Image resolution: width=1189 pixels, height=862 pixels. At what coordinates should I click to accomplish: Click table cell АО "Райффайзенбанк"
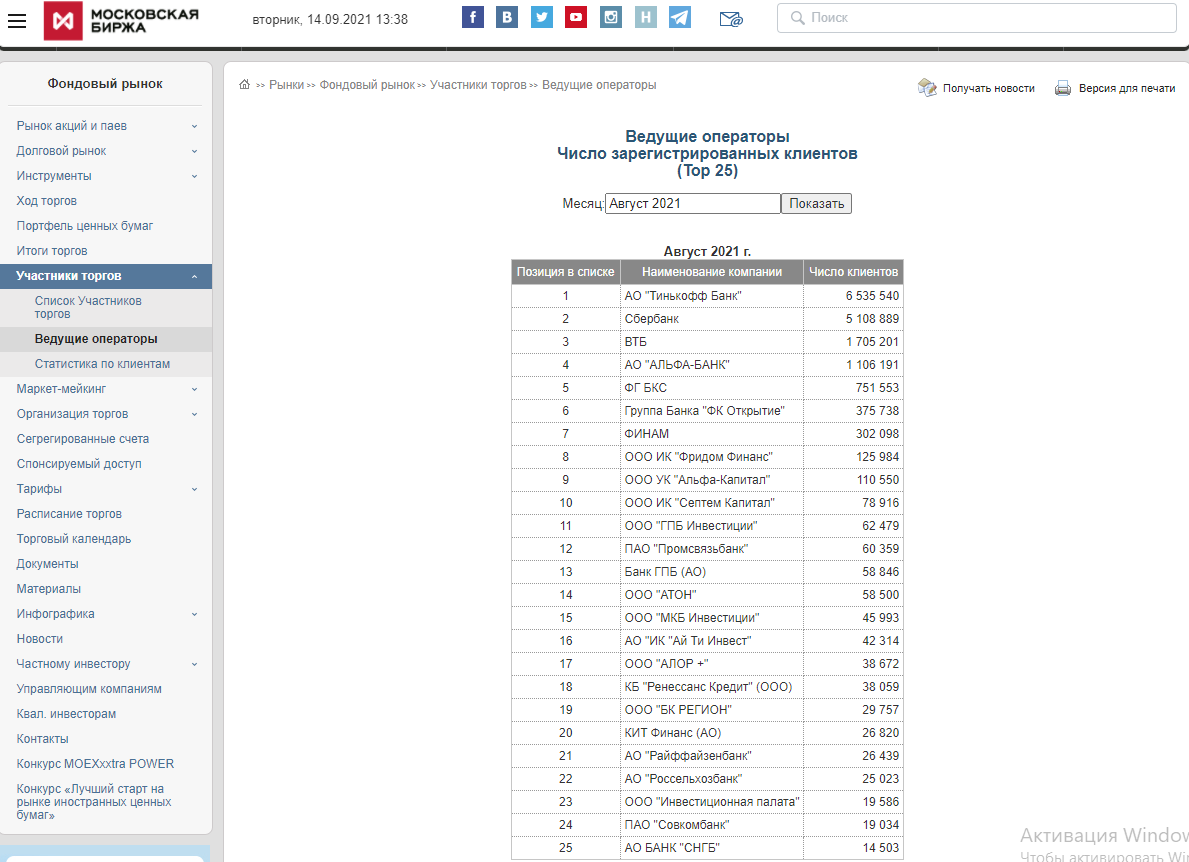click(711, 756)
